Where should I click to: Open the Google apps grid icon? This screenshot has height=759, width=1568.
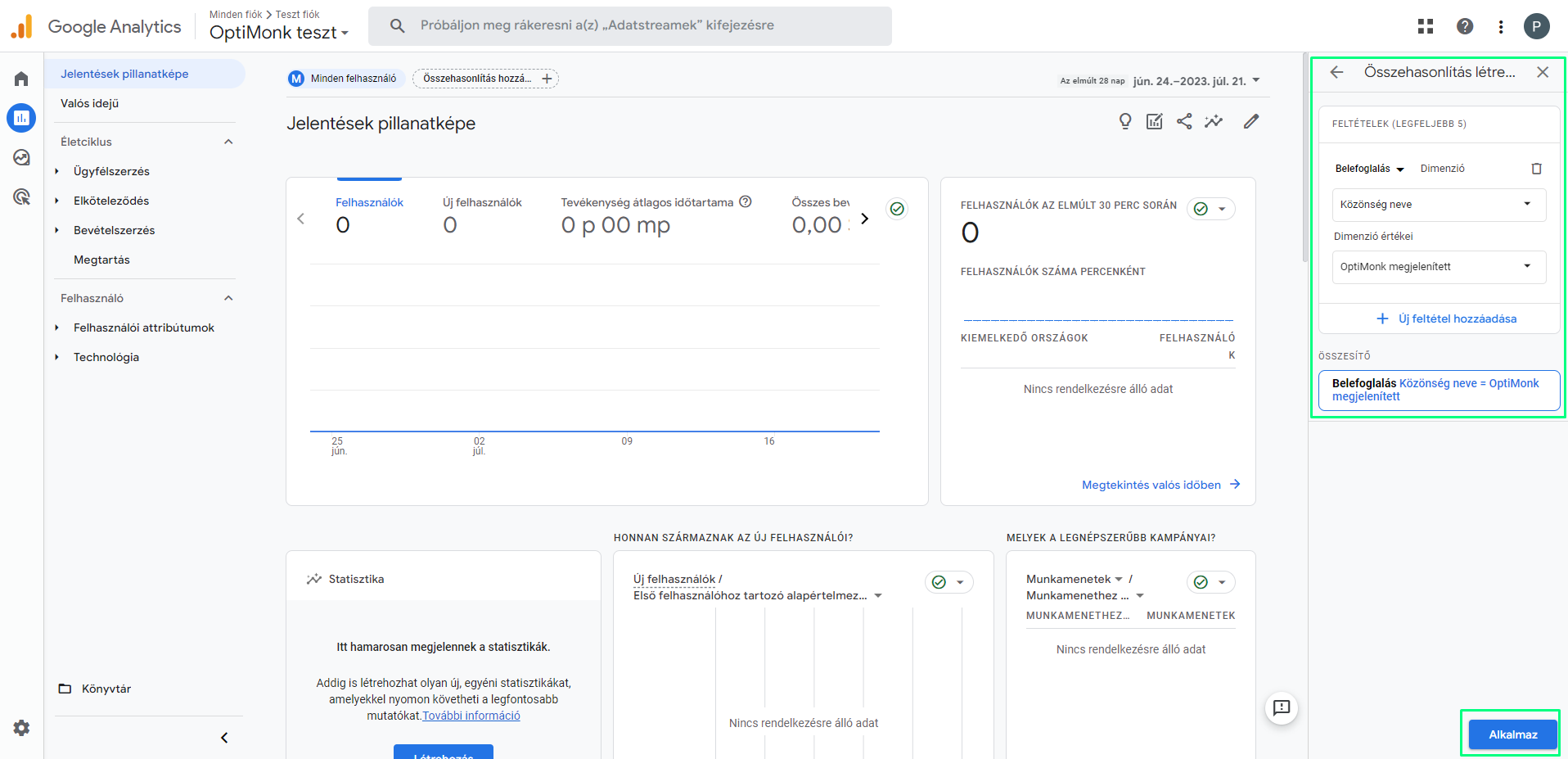pos(1426,26)
